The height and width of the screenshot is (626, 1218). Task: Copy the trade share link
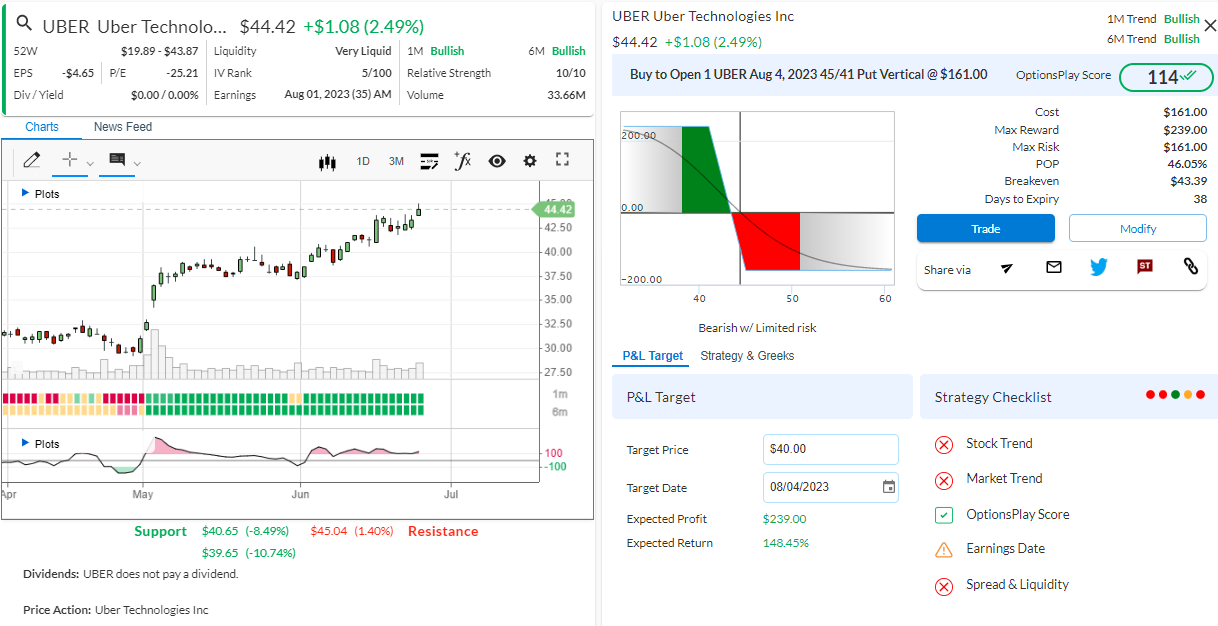(x=1190, y=267)
